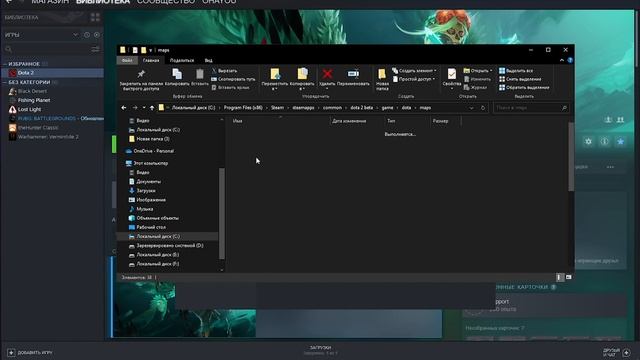Click the Вставить paste icon in ribbon

click(x=200, y=74)
